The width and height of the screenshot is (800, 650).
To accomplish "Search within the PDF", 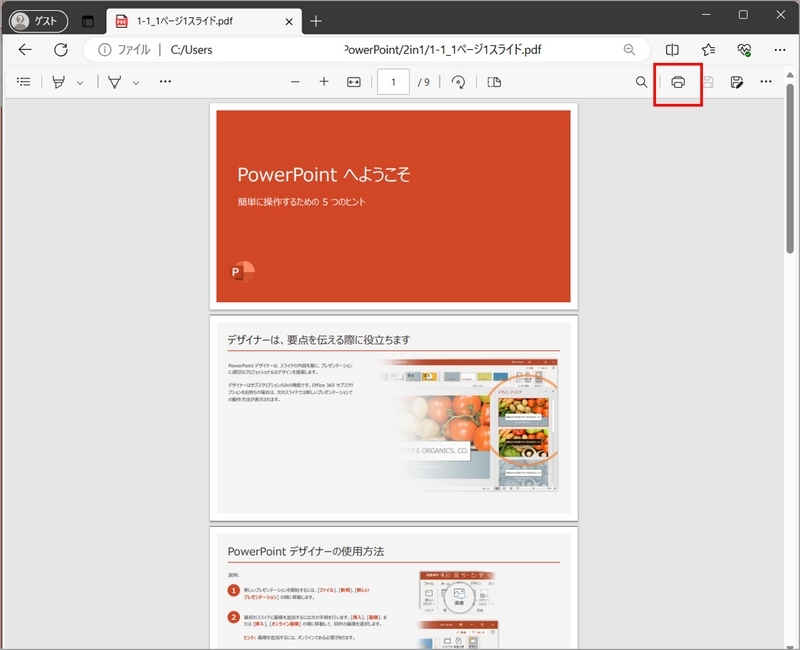I will 641,82.
